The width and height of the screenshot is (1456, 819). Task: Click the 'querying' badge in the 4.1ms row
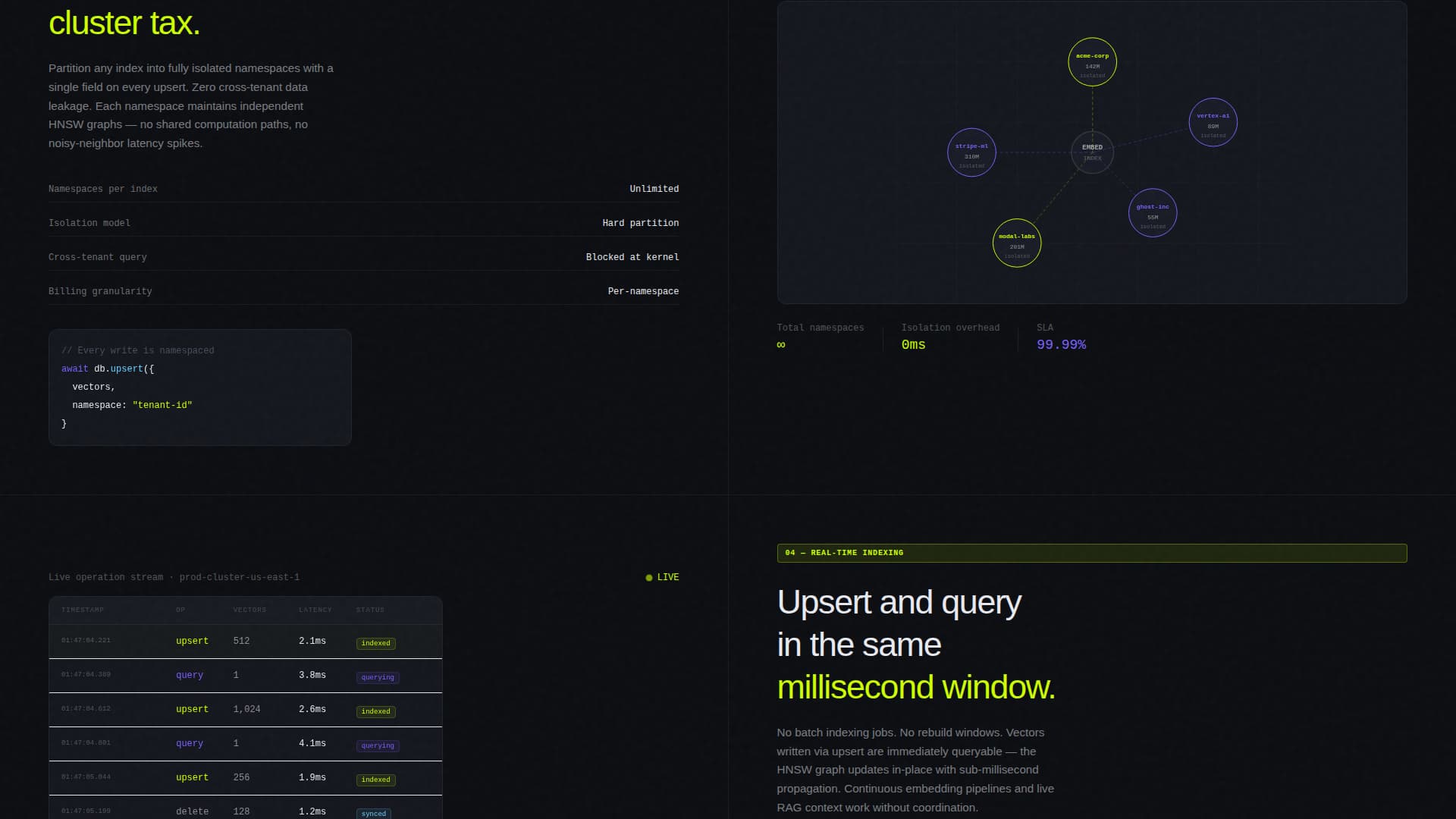point(378,745)
